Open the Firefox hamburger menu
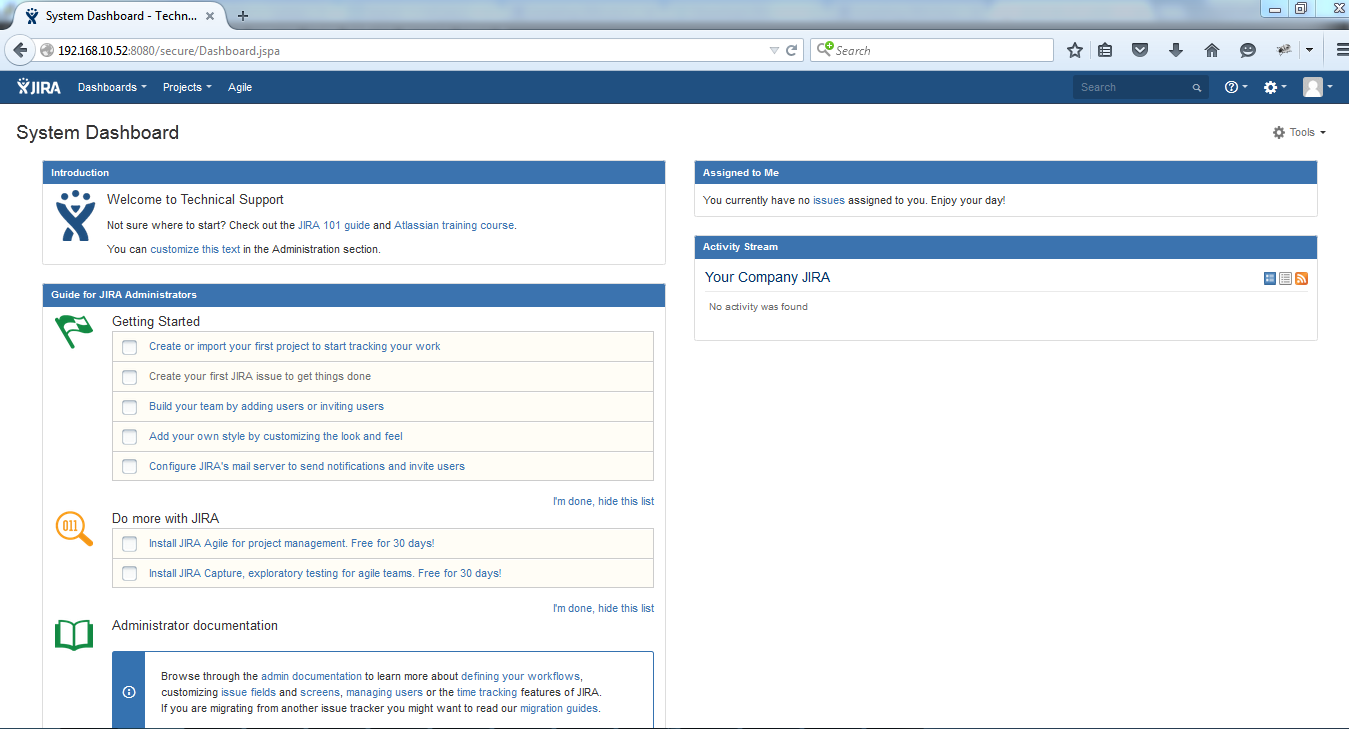1349x729 pixels. click(x=1342, y=50)
